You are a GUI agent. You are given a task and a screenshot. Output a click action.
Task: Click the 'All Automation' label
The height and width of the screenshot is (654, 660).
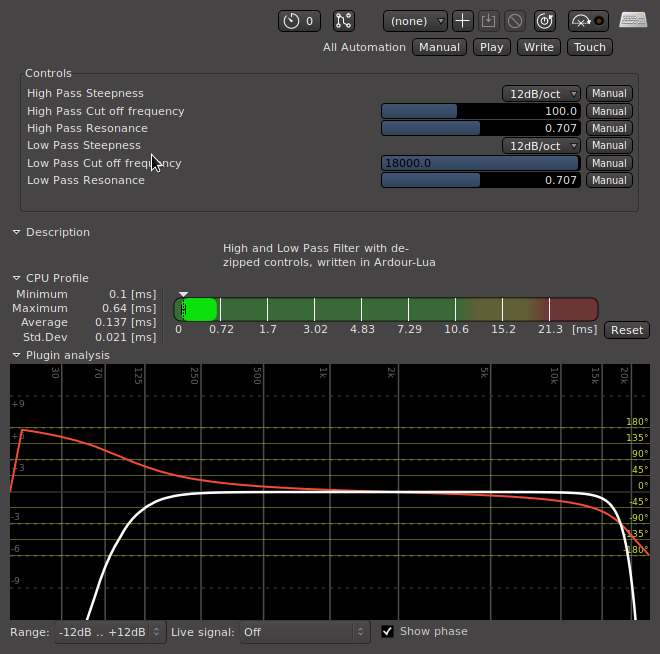click(364, 47)
